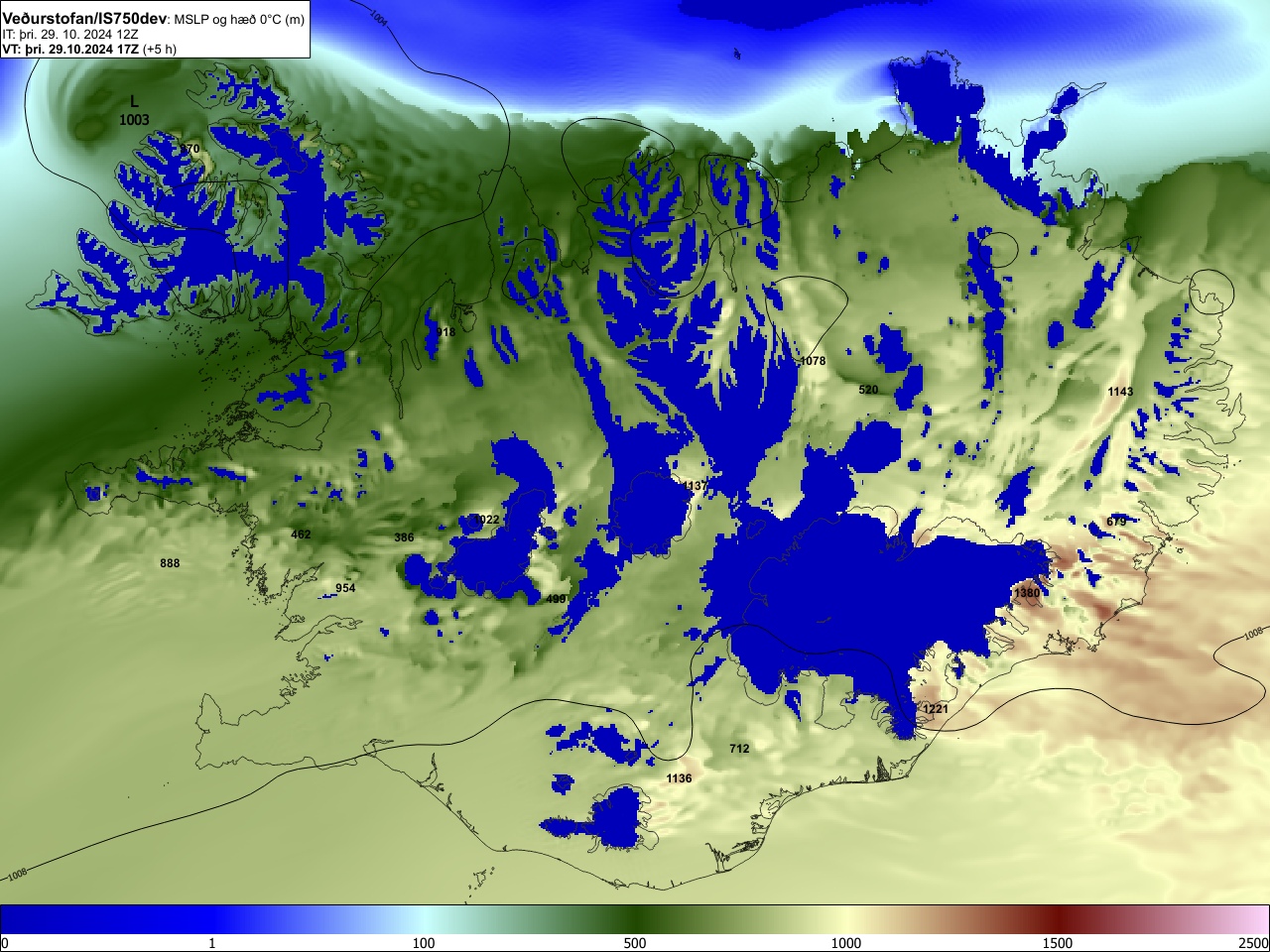Click the 918 height value

point(445,332)
